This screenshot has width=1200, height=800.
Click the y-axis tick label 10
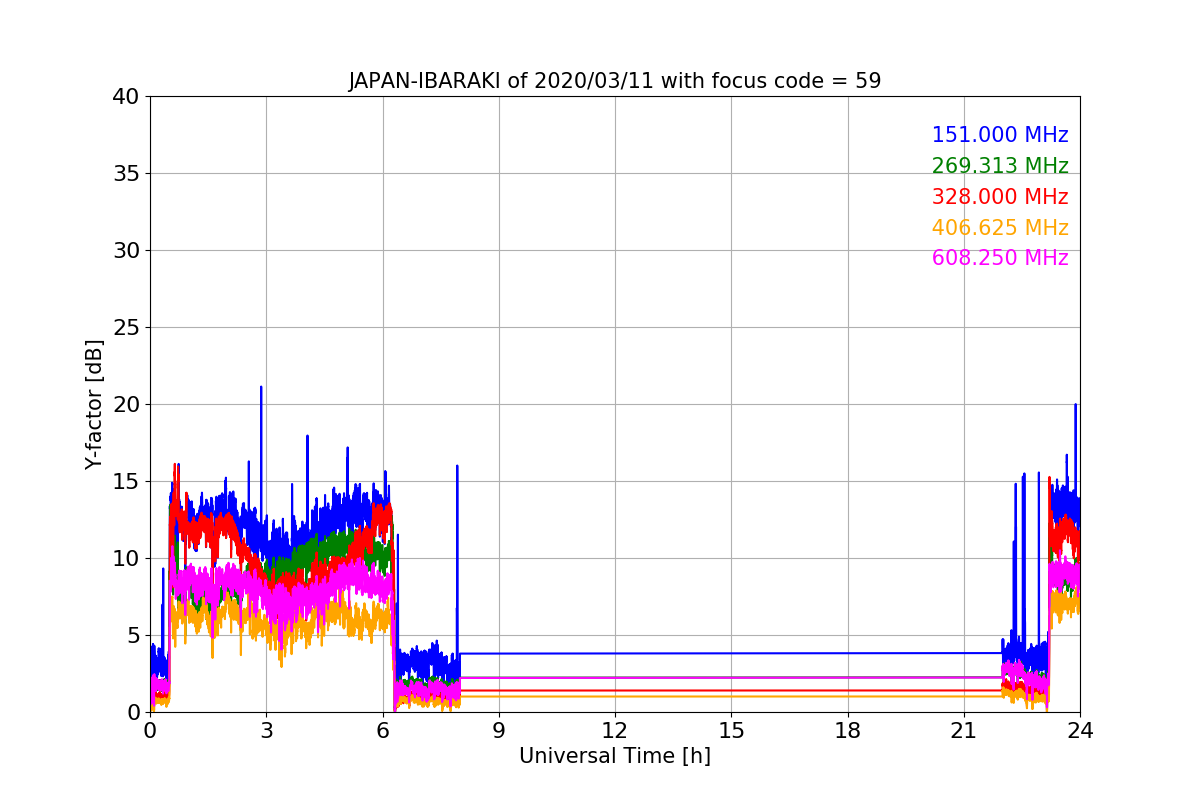click(126, 559)
